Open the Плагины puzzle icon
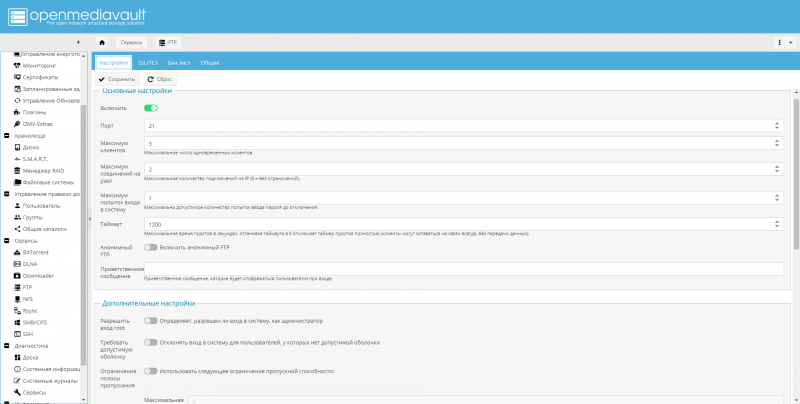 [x=17, y=112]
